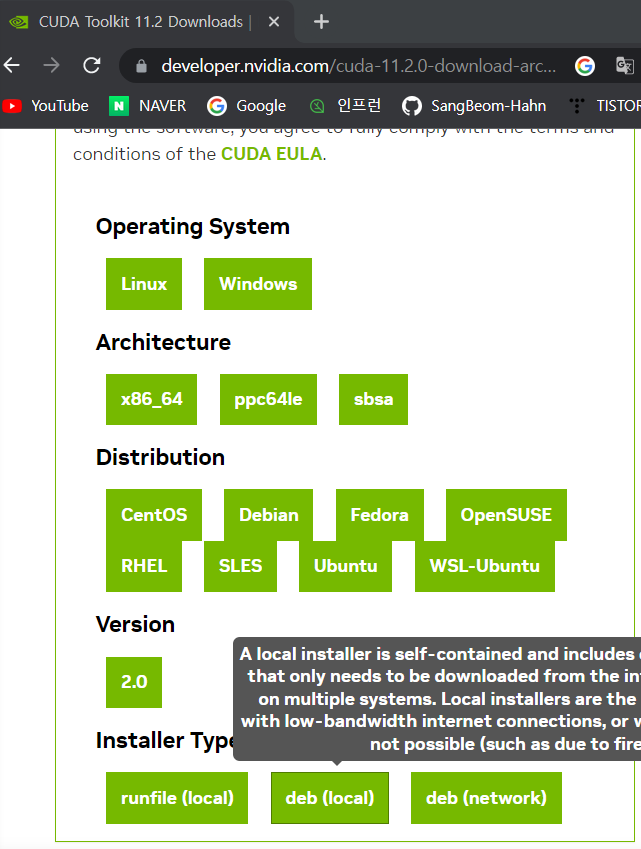Click the Google icon in address bar
Screen dimensions: 641x849
(585, 66)
